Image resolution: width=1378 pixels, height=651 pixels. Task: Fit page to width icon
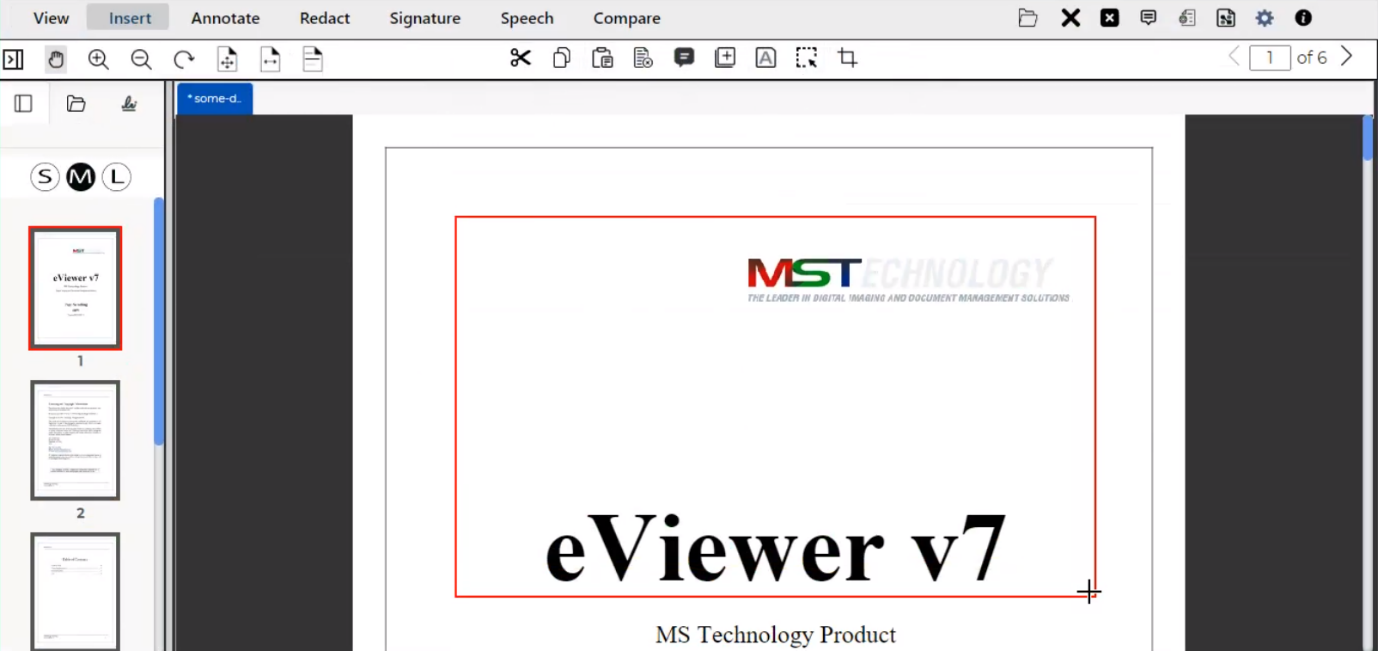[270, 59]
